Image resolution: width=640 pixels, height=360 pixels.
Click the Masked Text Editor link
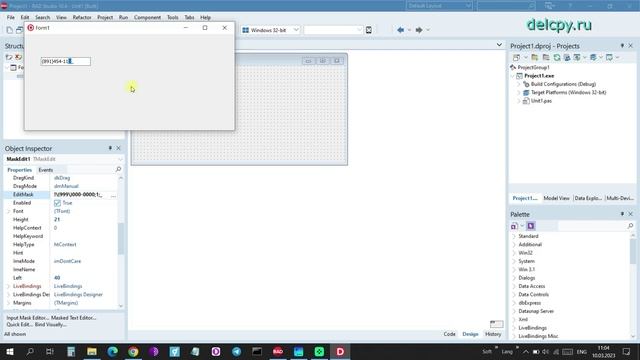tap(73, 318)
